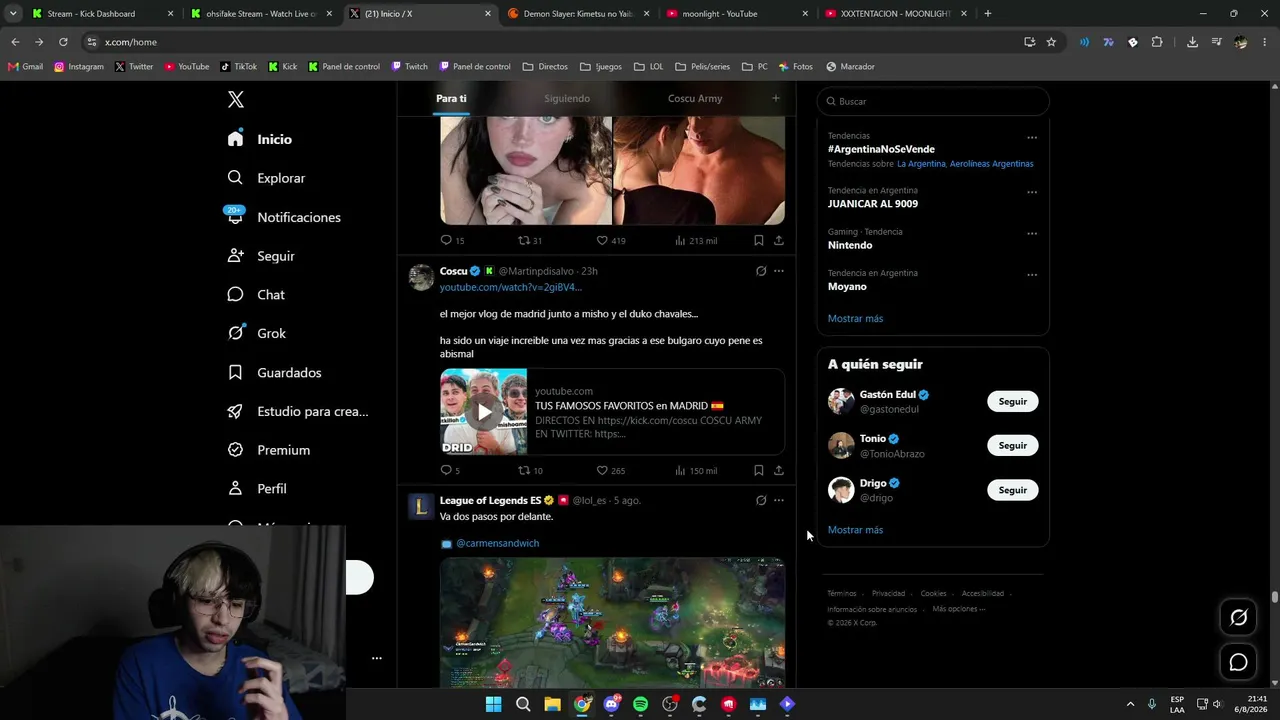
Task: Open the floating Grok button
Action: click(x=1238, y=617)
